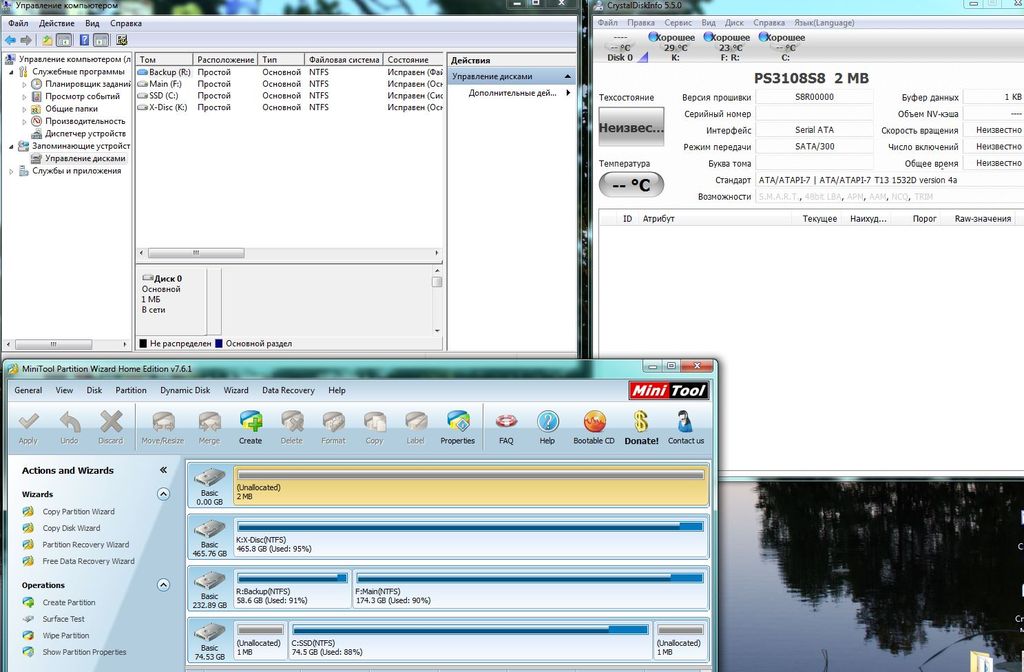Click the Bootable CD icon

594,423
